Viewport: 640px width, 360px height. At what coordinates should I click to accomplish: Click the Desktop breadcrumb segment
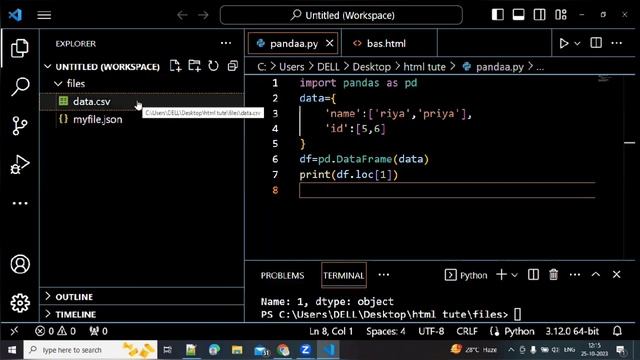click(371, 67)
